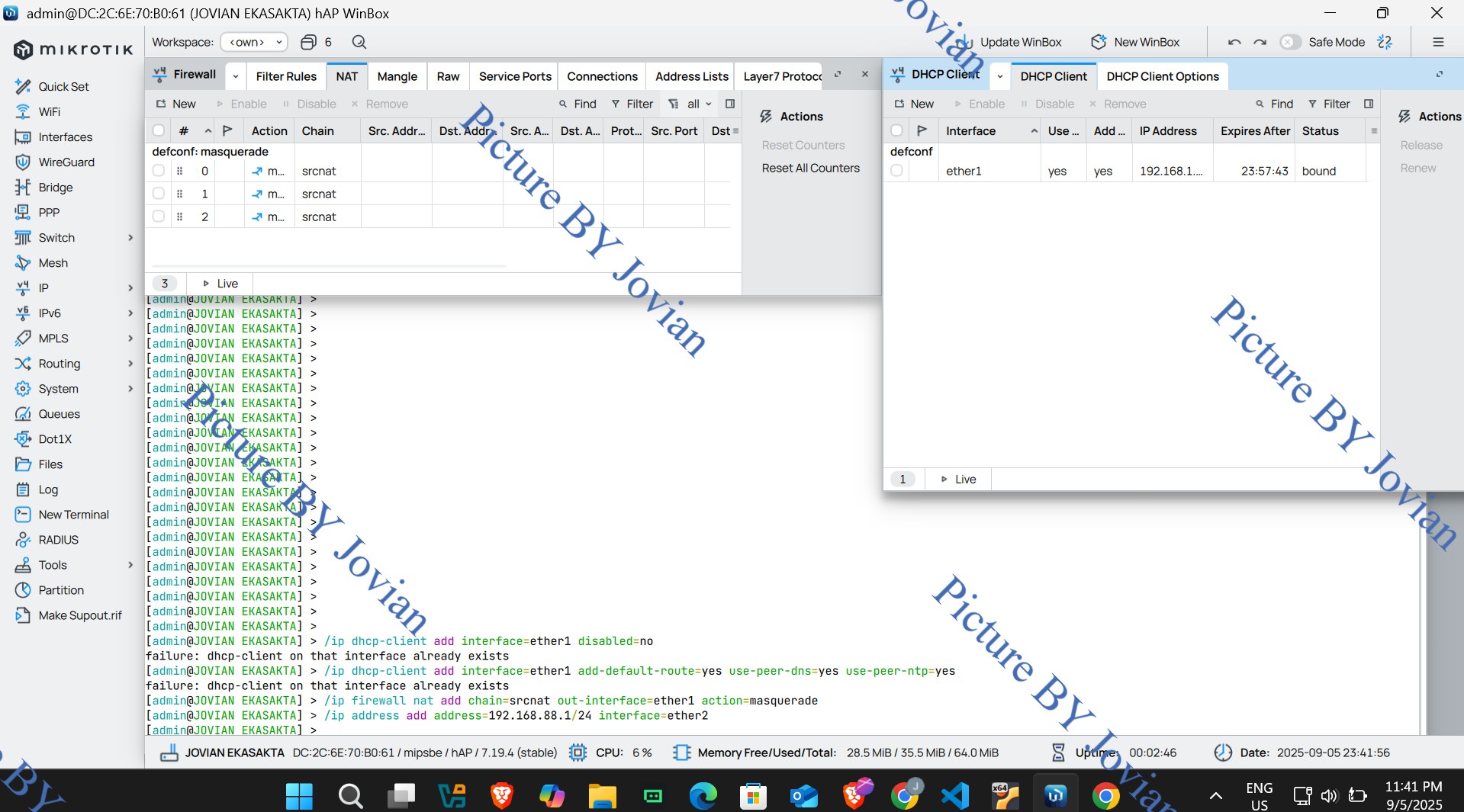Open the Workspace own dropdown
This screenshot has height=812, width=1464.
click(x=254, y=42)
